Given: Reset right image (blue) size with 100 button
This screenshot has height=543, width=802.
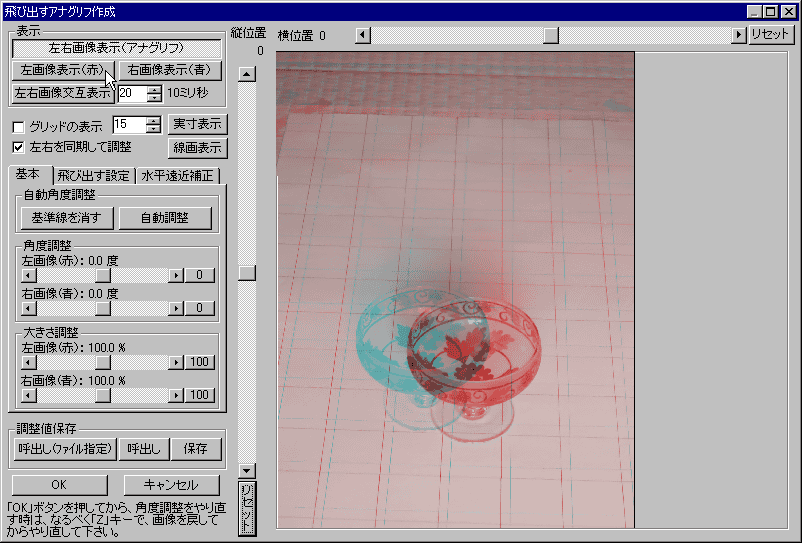Looking at the screenshot, I should (x=200, y=395).
